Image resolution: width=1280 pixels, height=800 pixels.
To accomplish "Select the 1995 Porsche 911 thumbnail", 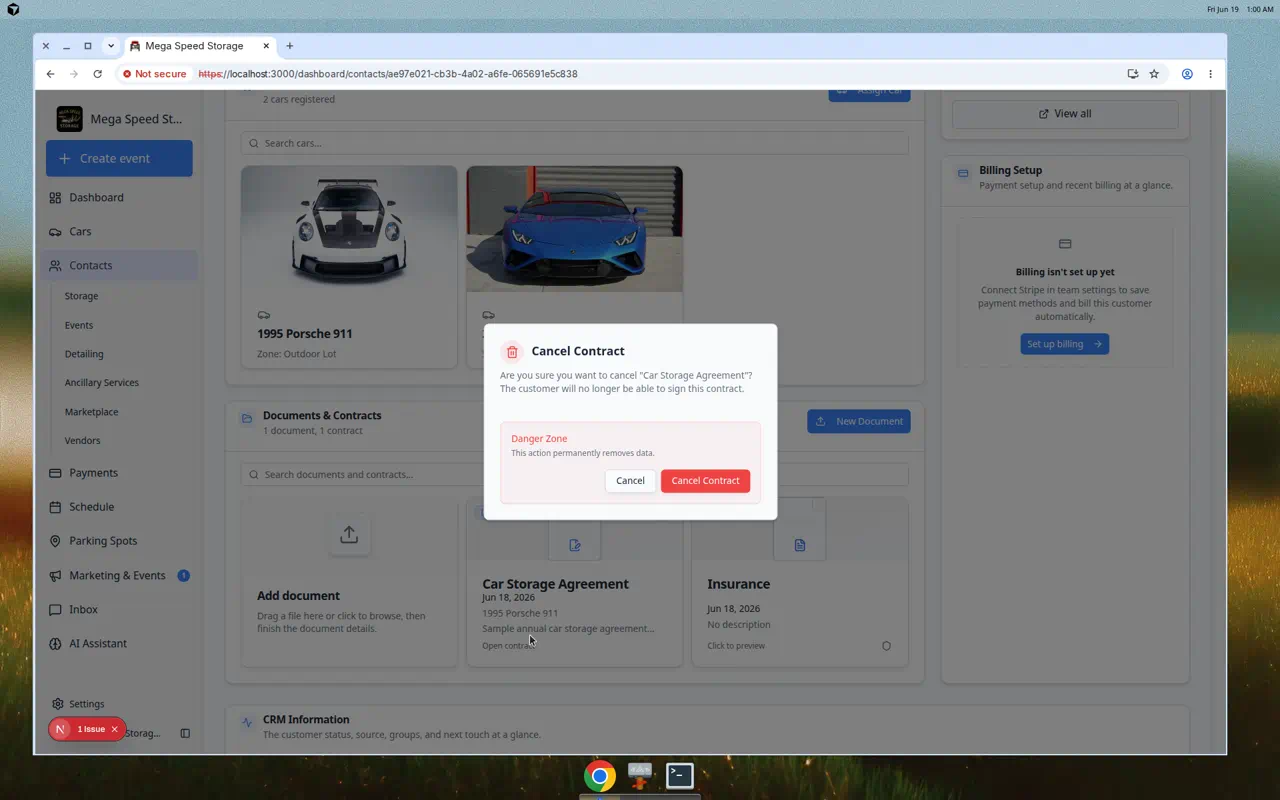I will coord(349,229).
